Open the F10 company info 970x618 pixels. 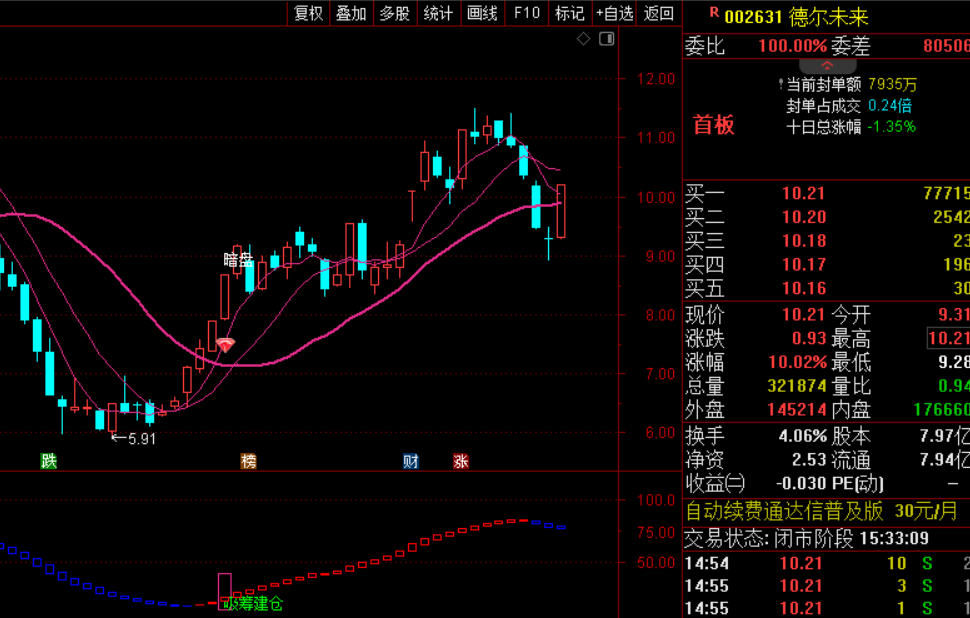coord(526,13)
